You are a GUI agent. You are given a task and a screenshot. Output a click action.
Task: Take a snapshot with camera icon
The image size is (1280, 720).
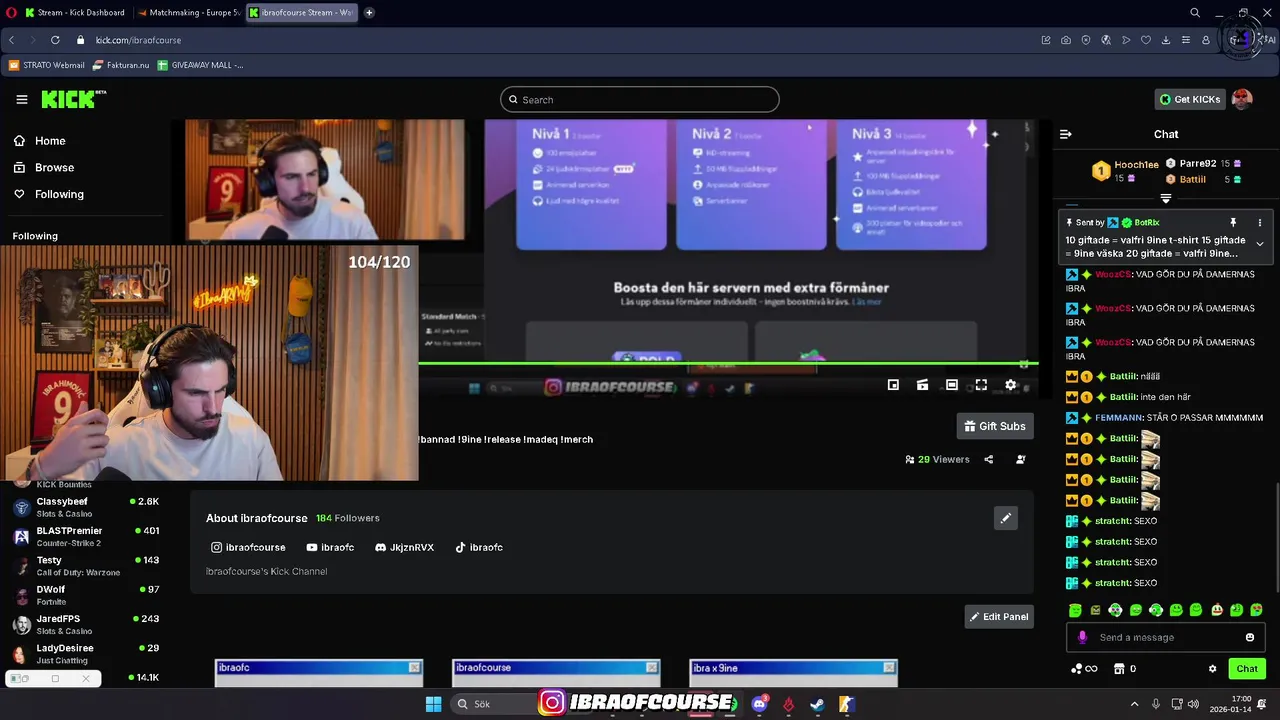point(1066,40)
